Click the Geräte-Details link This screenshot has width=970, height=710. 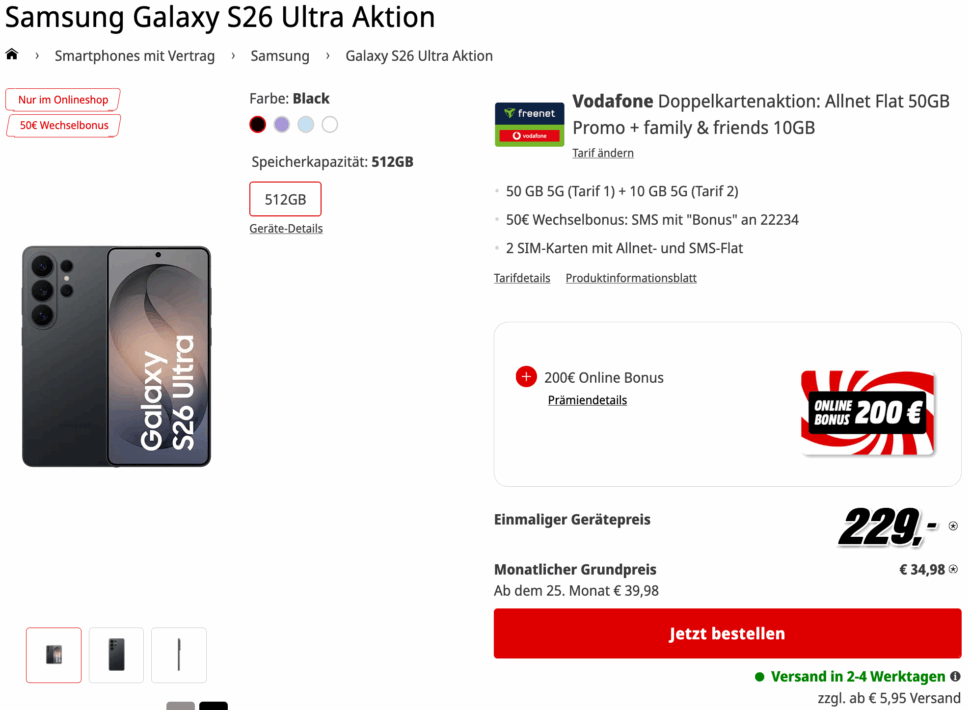[285, 228]
